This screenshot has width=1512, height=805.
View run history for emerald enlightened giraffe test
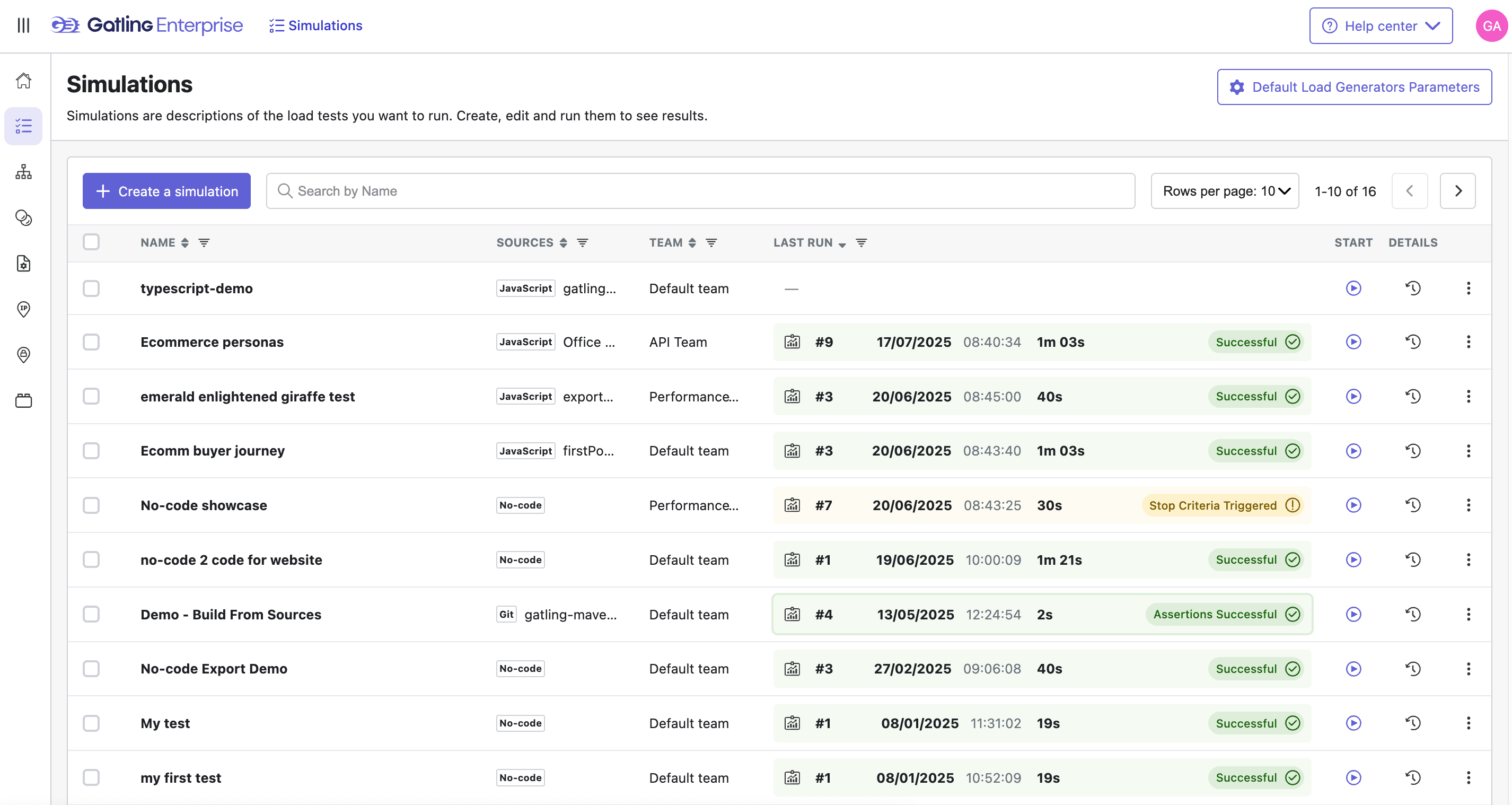[1413, 396]
